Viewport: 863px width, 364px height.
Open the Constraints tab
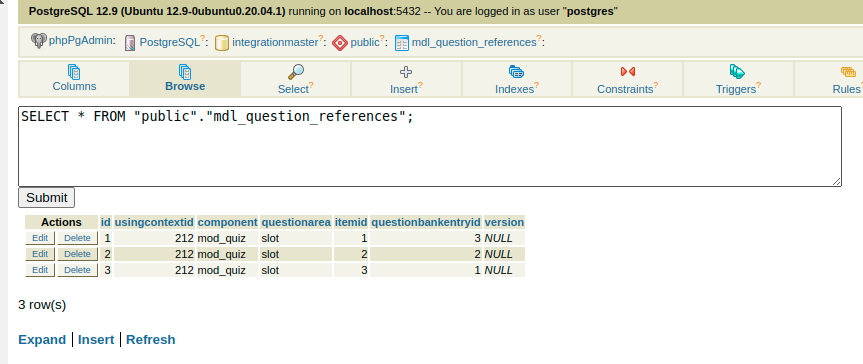pyautogui.click(x=627, y=79)
